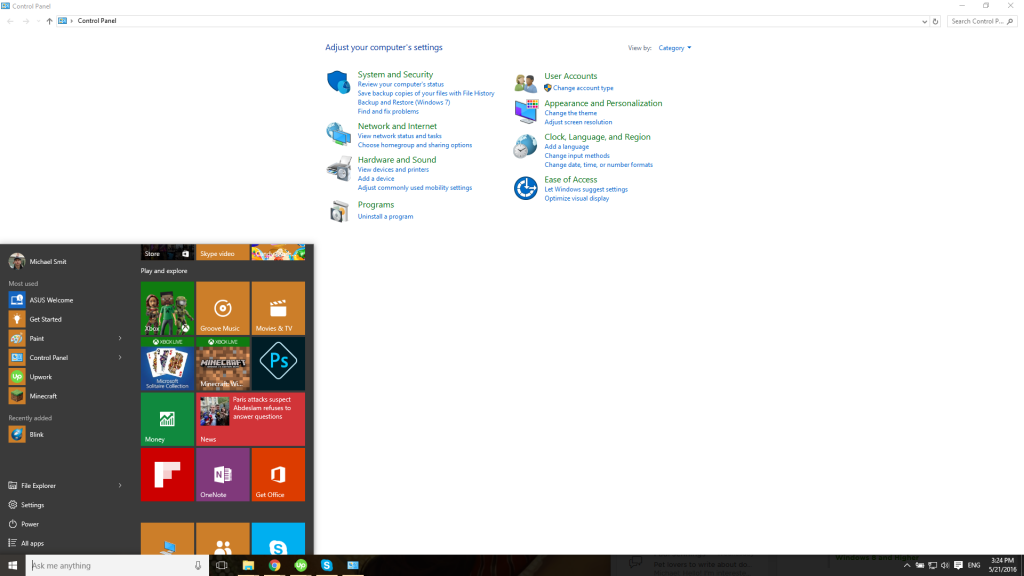Image resolution: width=1024 pixels, height=576 pixels.
Task: Click Change account type link
Action: [x=583, y=88]
